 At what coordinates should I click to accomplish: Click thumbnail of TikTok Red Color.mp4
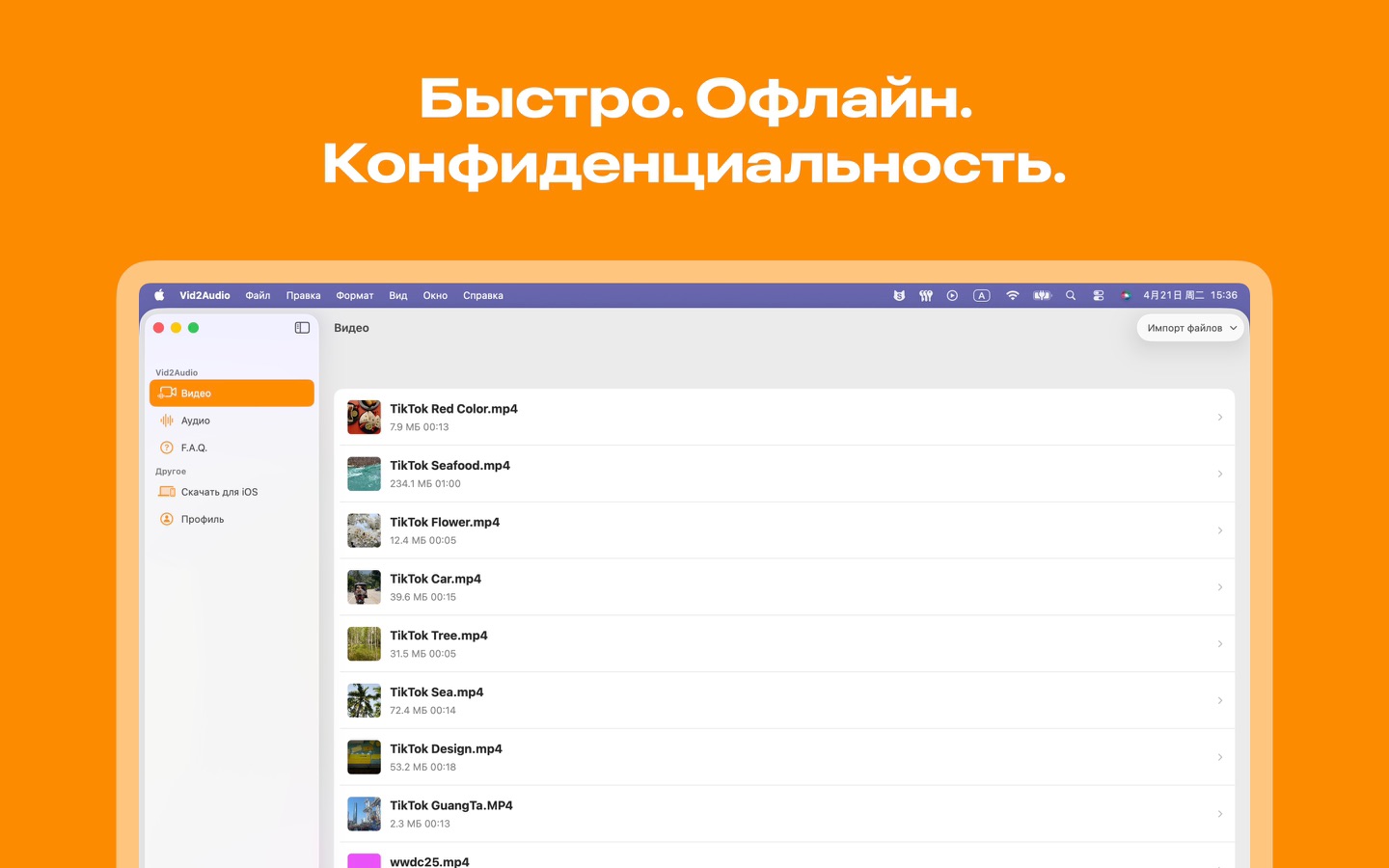pyautogui.click(x=364, y=418)
